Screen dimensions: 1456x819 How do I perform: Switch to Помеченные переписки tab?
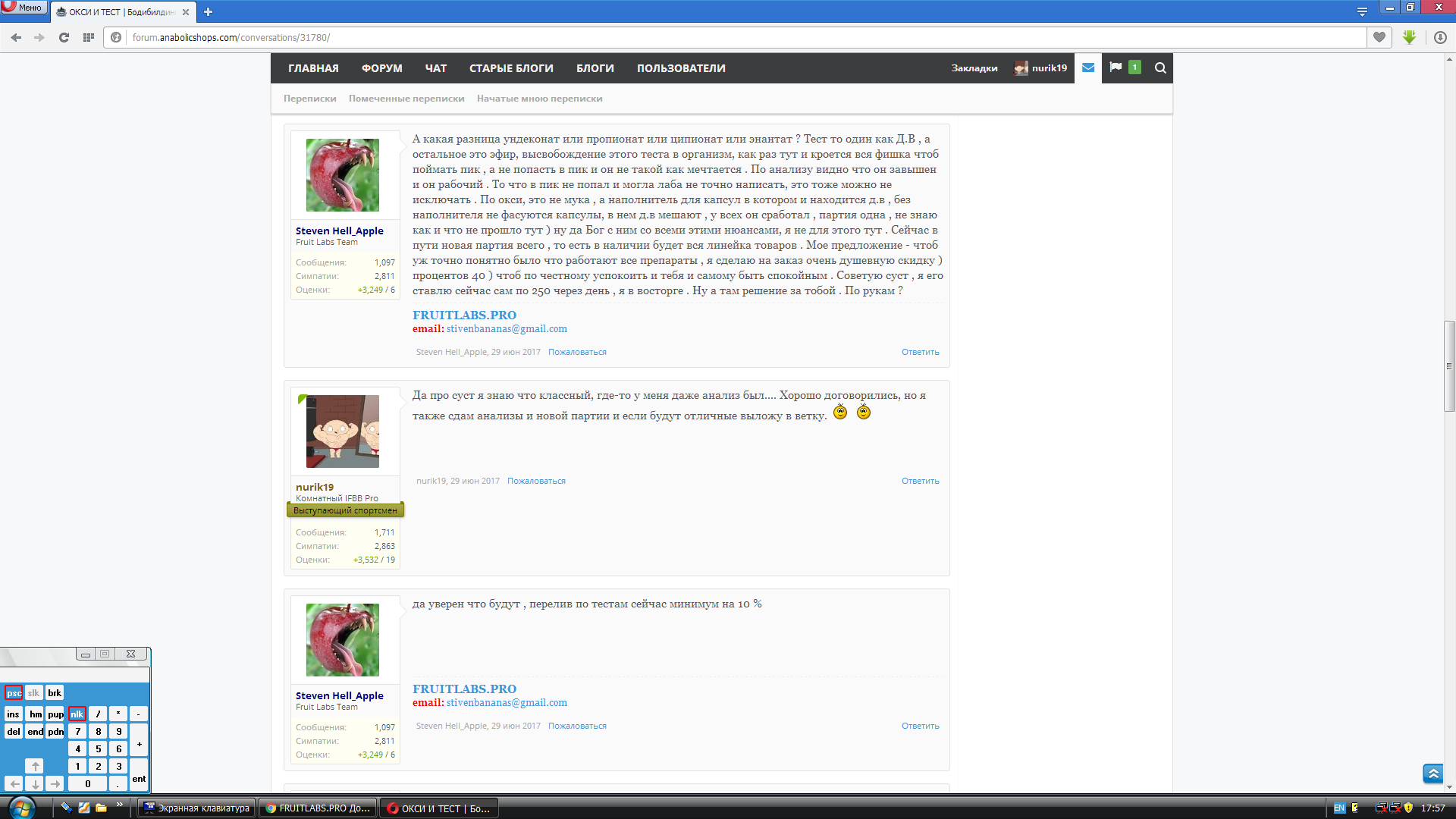click(x=406, y=99)
